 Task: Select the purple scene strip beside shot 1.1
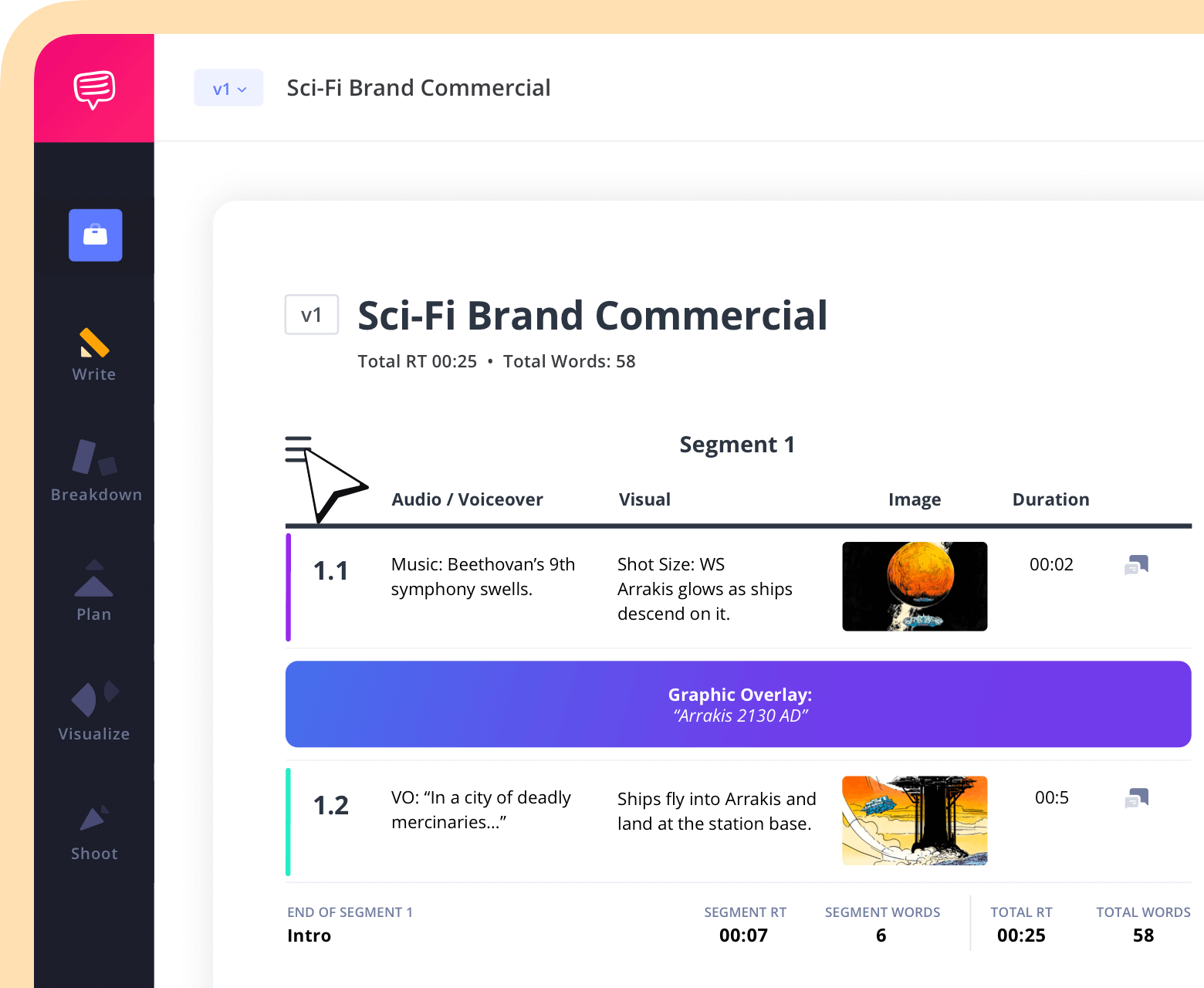click(x=289, y=587)
